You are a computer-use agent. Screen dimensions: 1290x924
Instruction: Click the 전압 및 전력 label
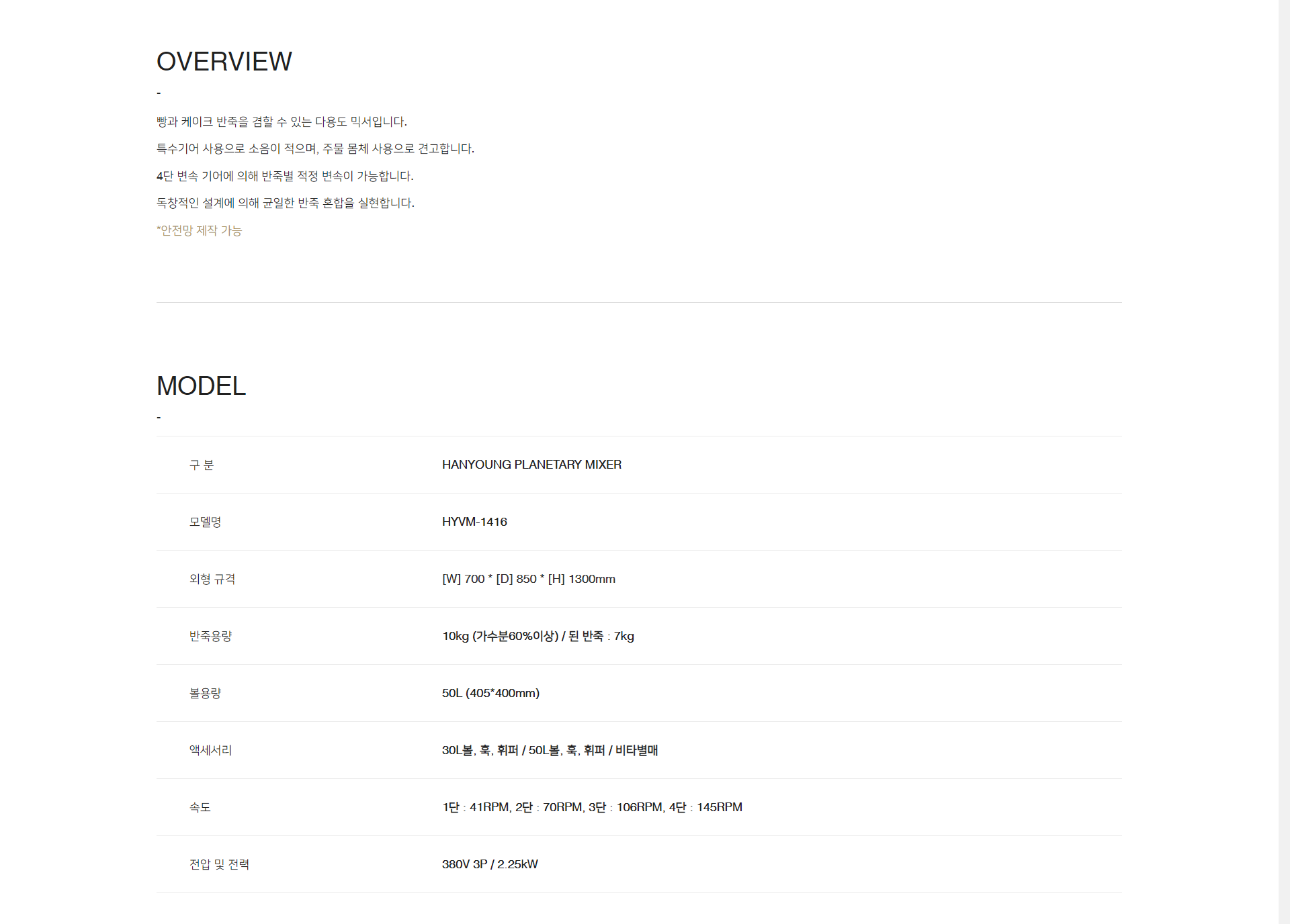[x=219, y=864]
